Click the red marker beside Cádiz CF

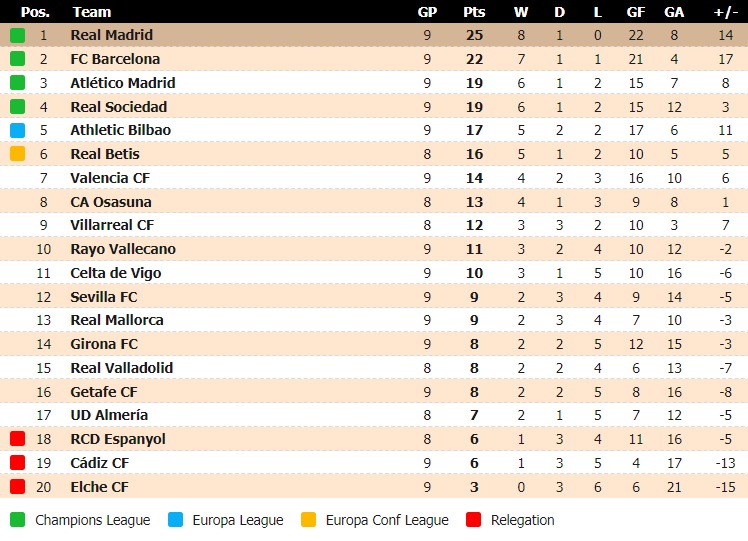pyautogui.click(x=18, y=462)
